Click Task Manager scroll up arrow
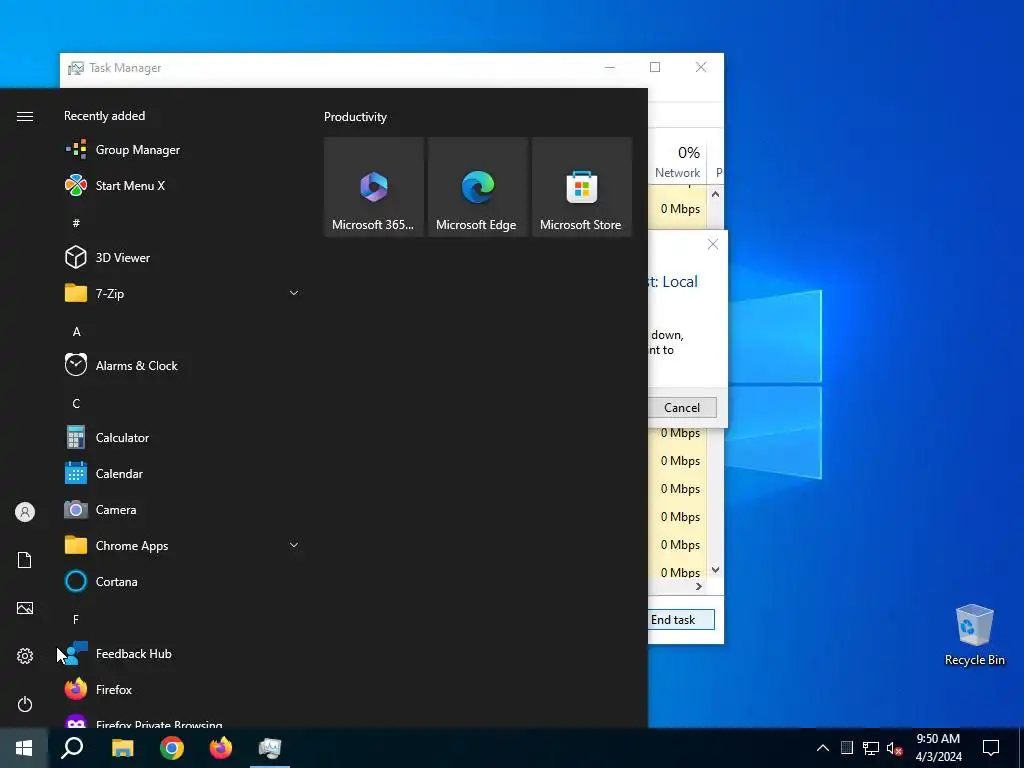 coord(715,194)
